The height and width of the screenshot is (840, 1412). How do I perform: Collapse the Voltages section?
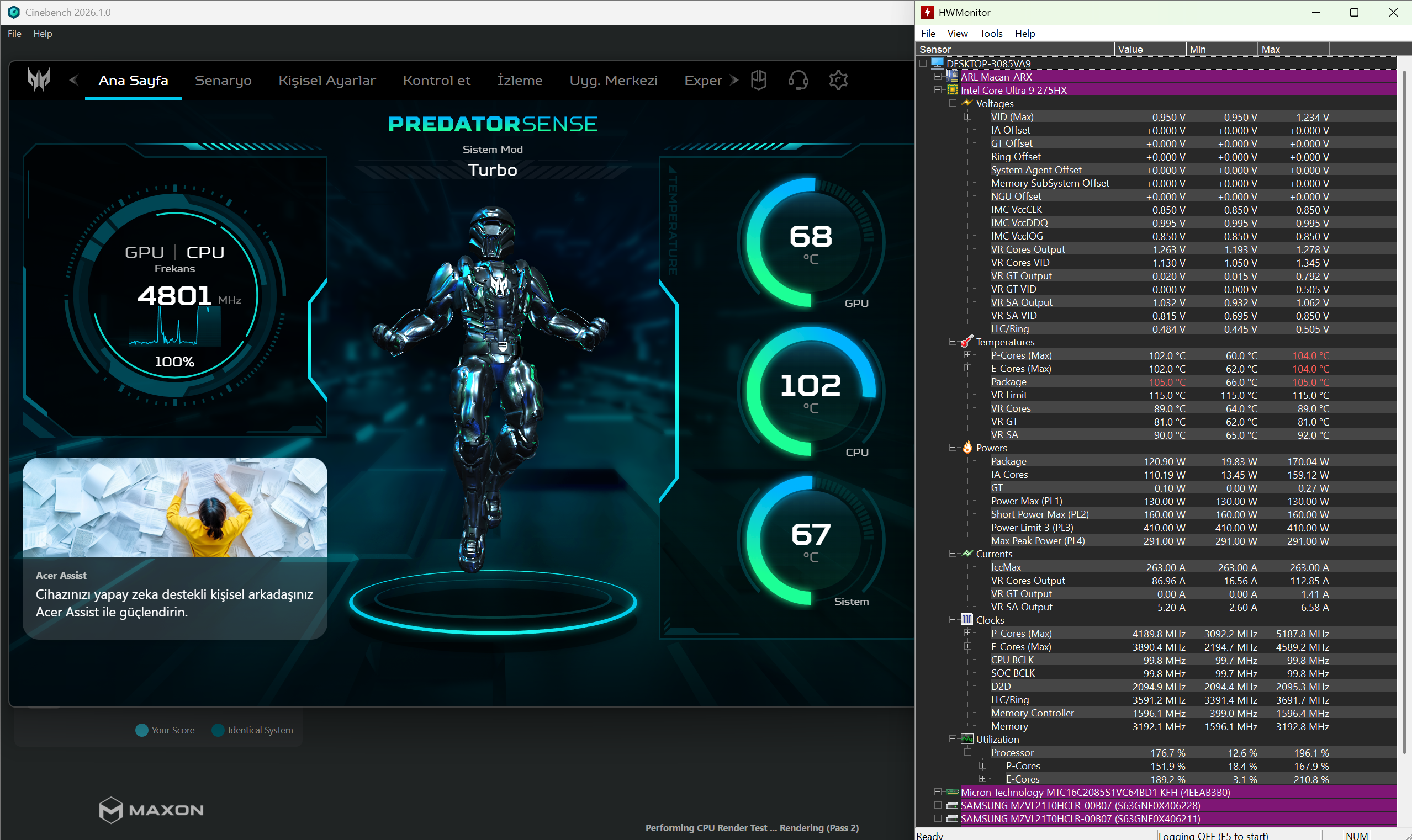point(953,103)
